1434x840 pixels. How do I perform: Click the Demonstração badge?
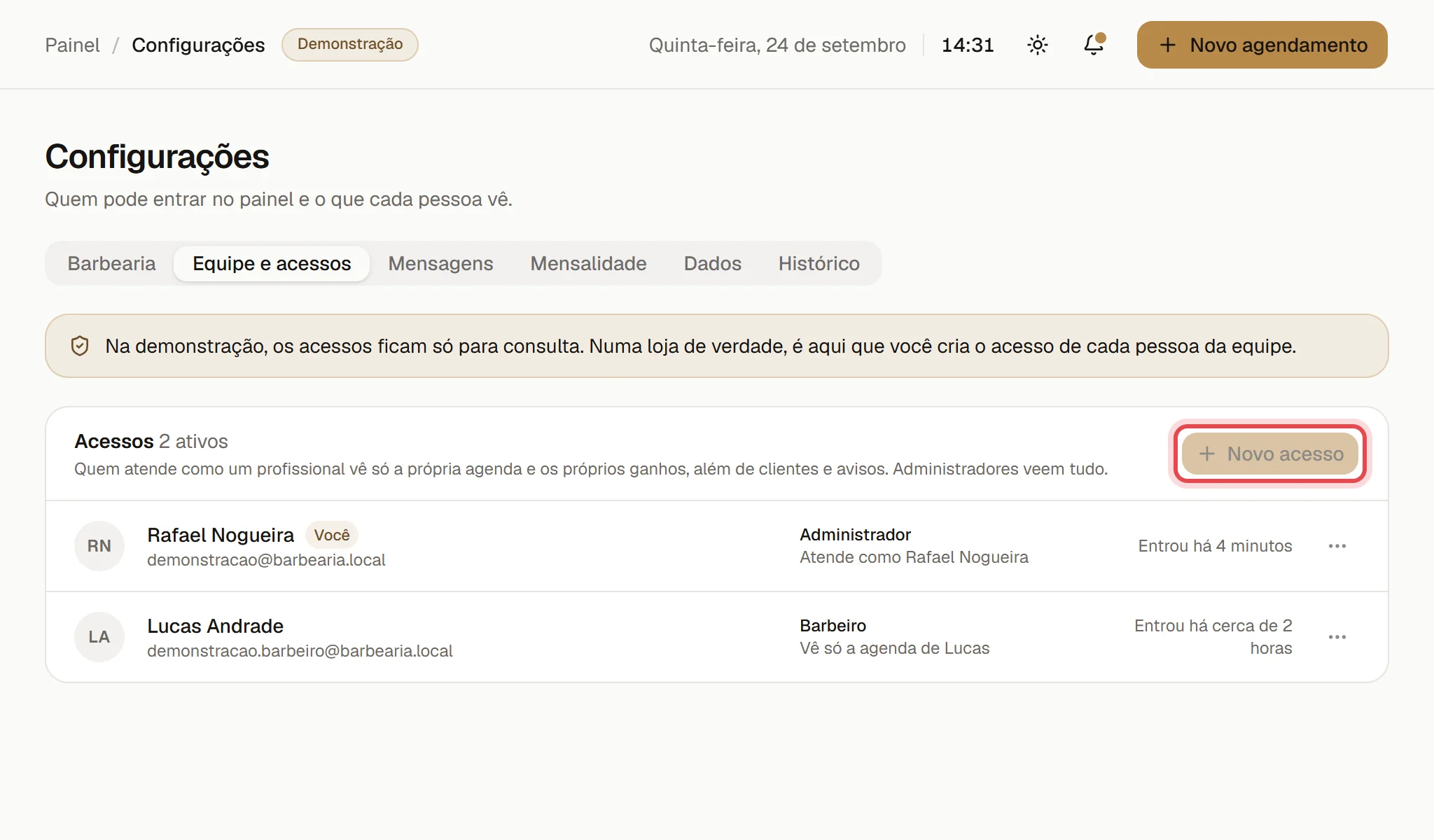[350, 44]
